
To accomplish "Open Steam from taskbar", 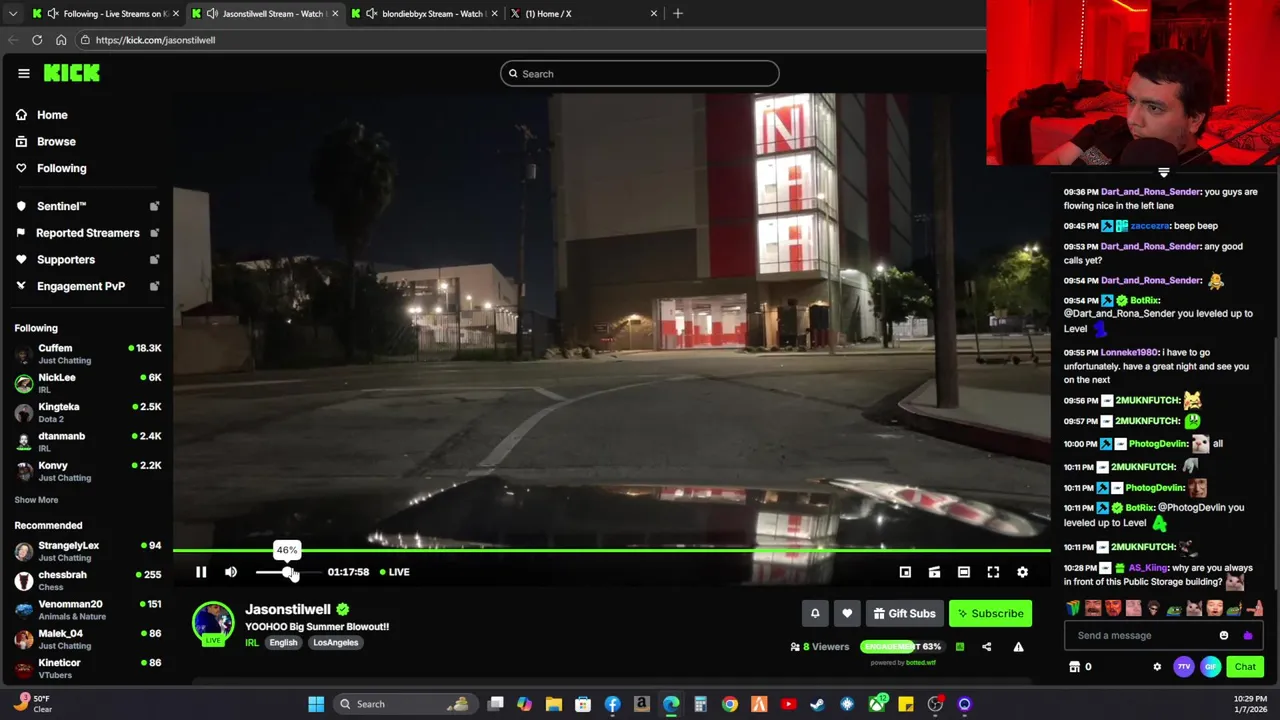I will pos(818,704).
